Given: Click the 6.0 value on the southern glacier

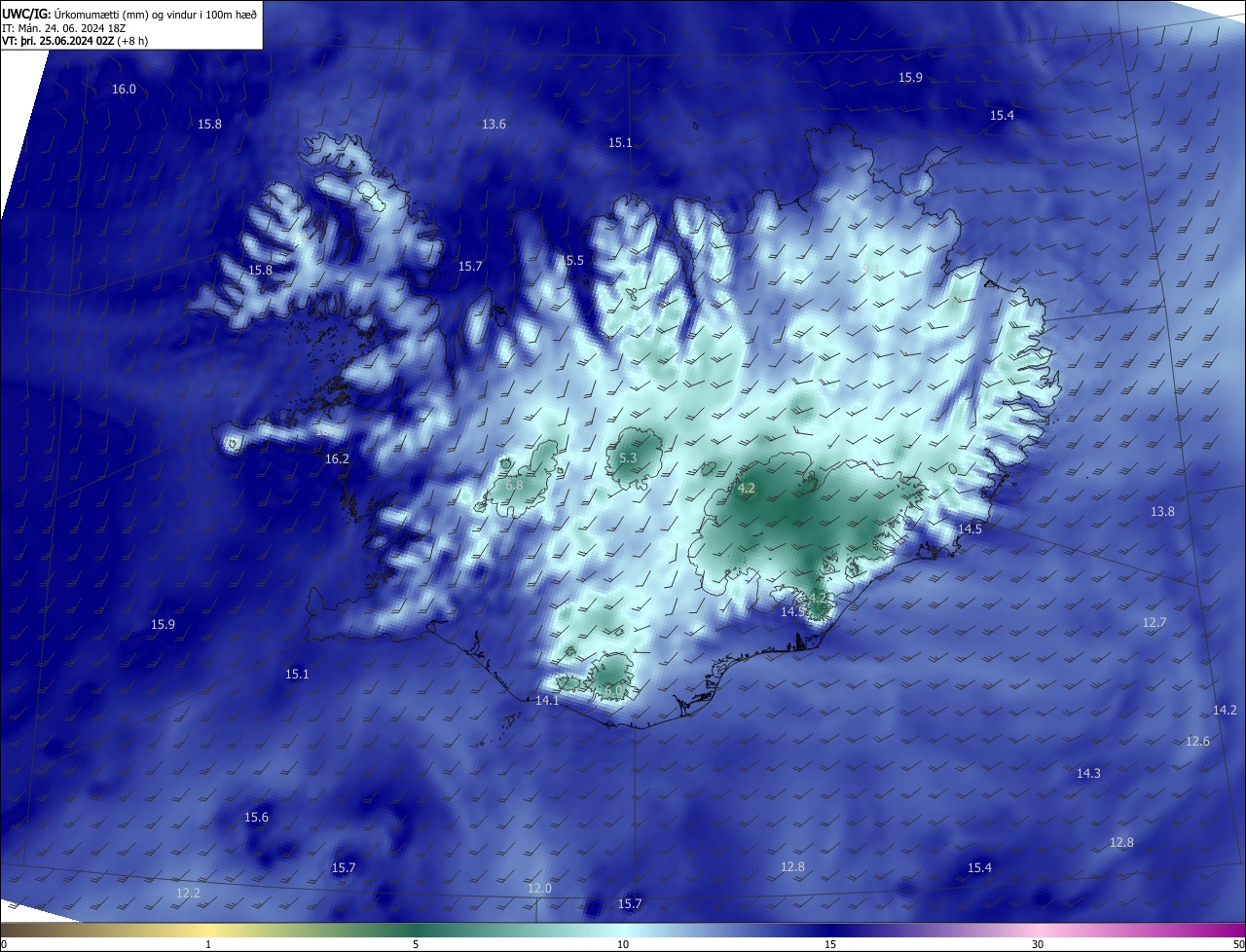Looking at the screenshot, I should (x=613, y=690).
